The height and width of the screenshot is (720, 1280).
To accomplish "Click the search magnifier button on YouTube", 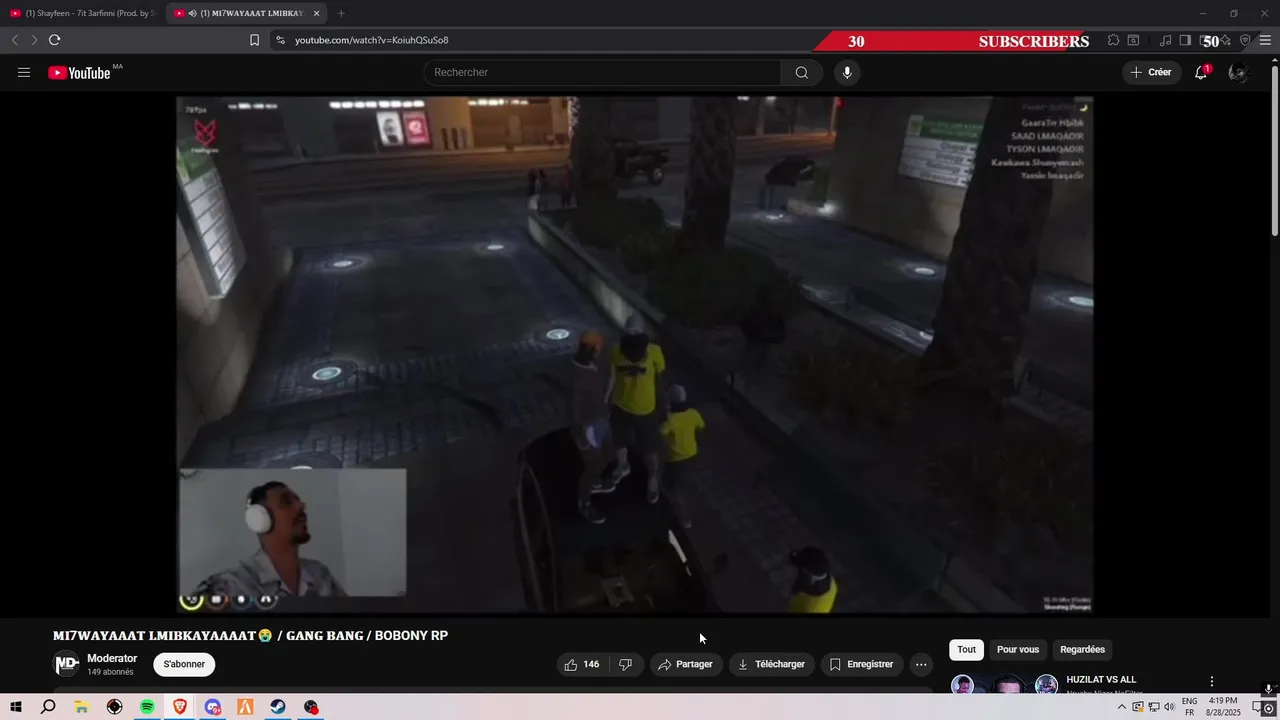I will [801, 73].
